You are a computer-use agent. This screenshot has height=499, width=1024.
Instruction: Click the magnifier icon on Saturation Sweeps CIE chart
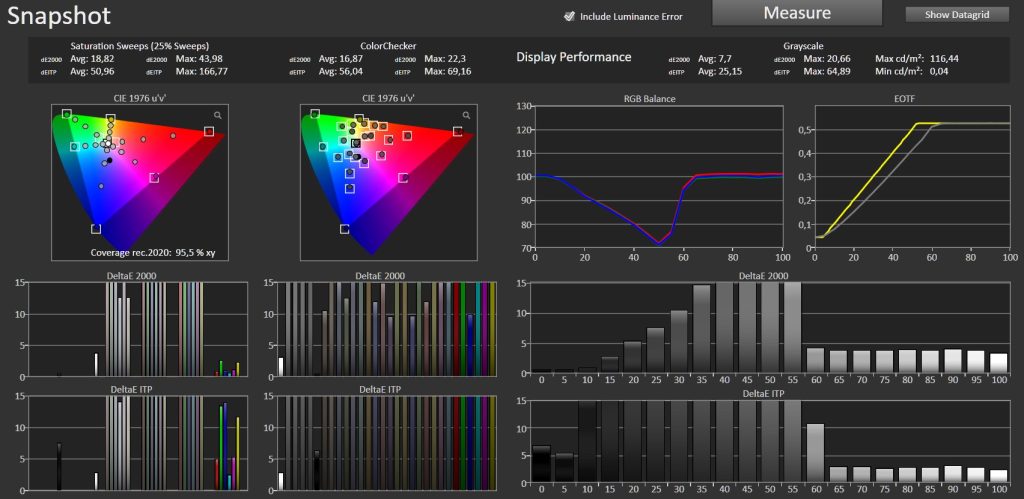click(x=217, y=115)
